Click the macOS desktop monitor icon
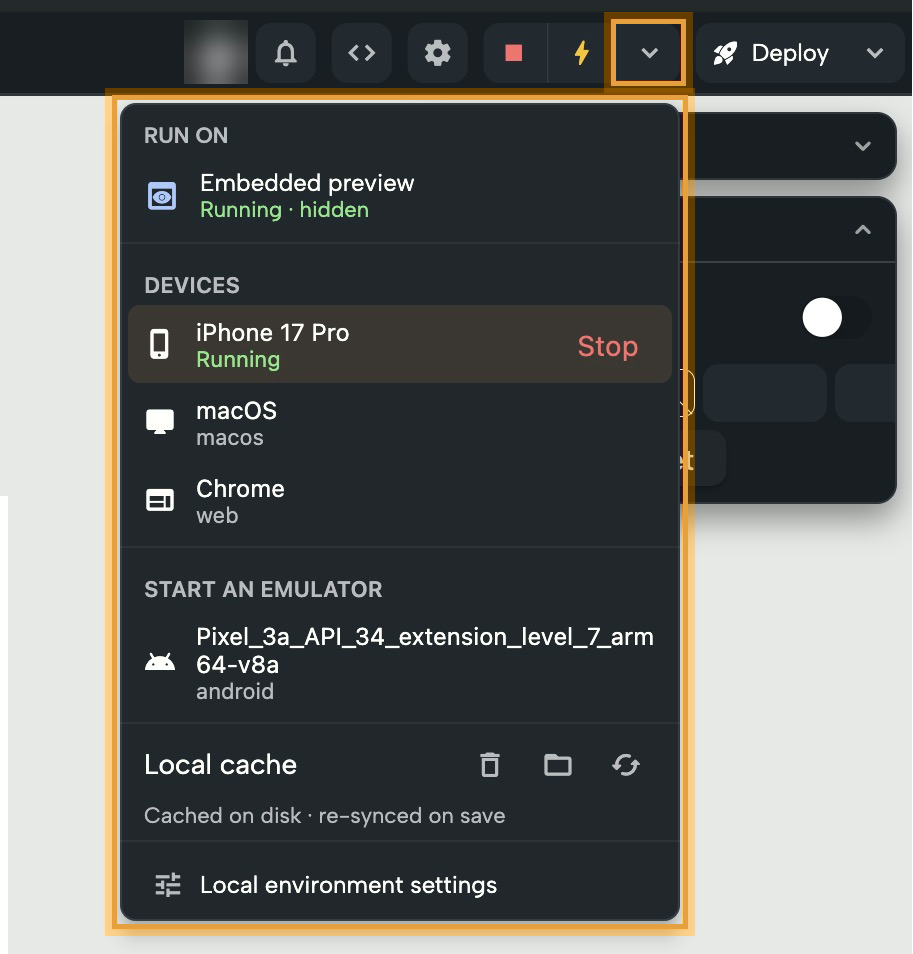Image resolution: width=913 pixels, height=954 pixels. tap(160, 422)
